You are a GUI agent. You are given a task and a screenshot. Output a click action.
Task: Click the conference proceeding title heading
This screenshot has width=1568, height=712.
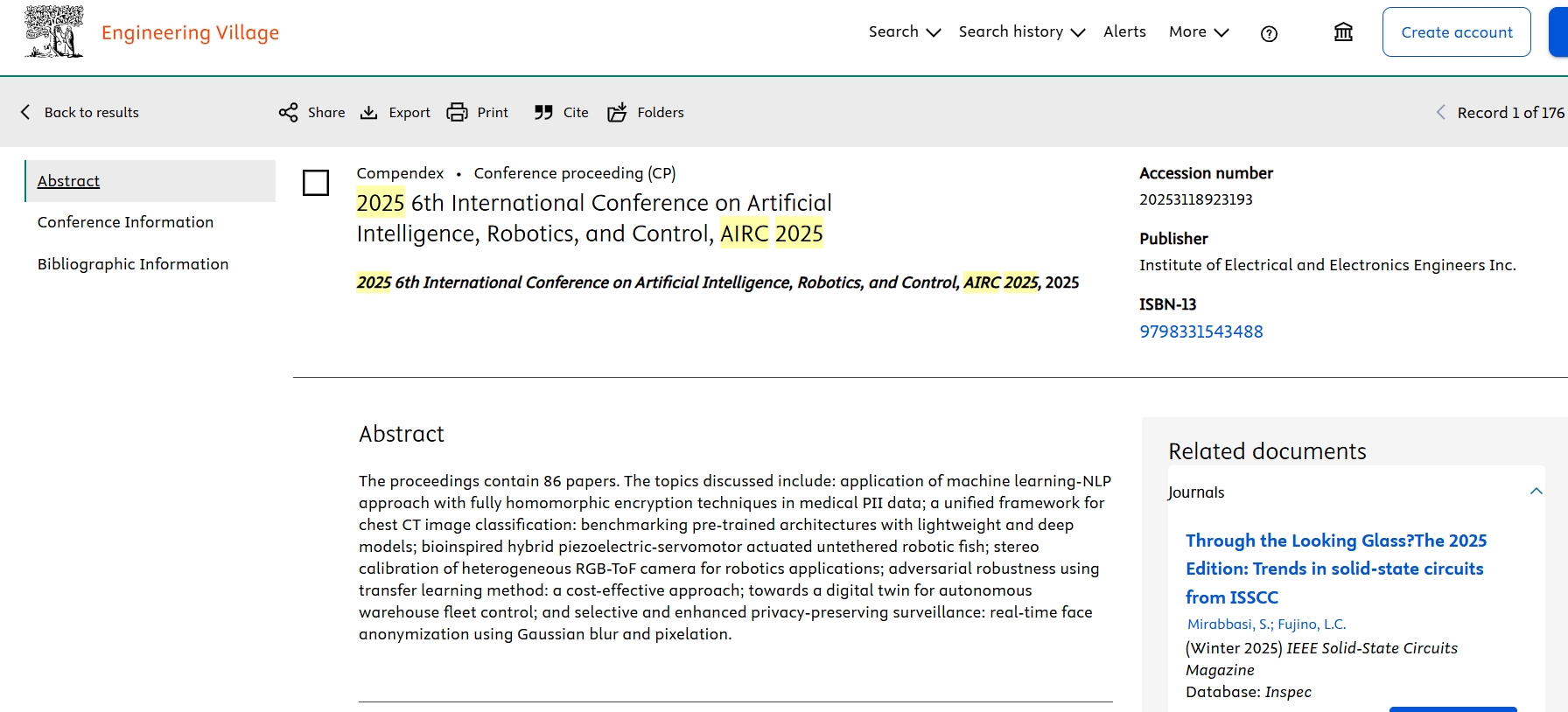point(594,219)
